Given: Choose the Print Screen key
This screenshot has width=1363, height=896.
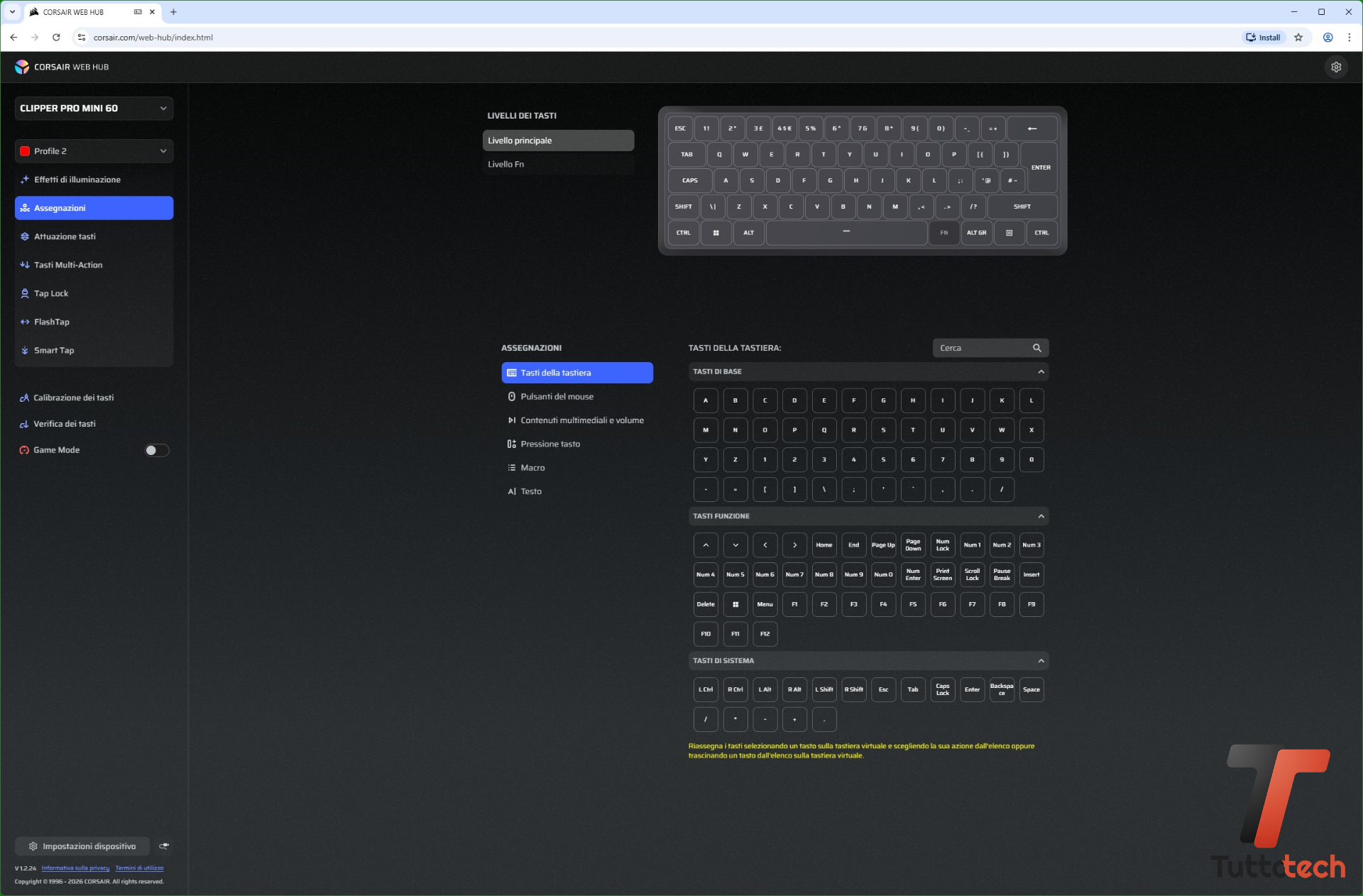Looking at the screenshot, I should (x=943, y=575).
